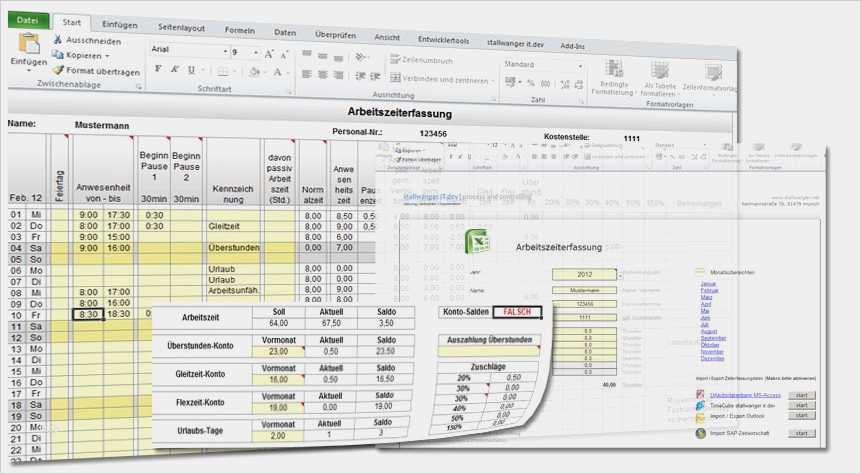Expand the Kopieren dropdown arrow

pyautogui.click(x=107, y=56)
